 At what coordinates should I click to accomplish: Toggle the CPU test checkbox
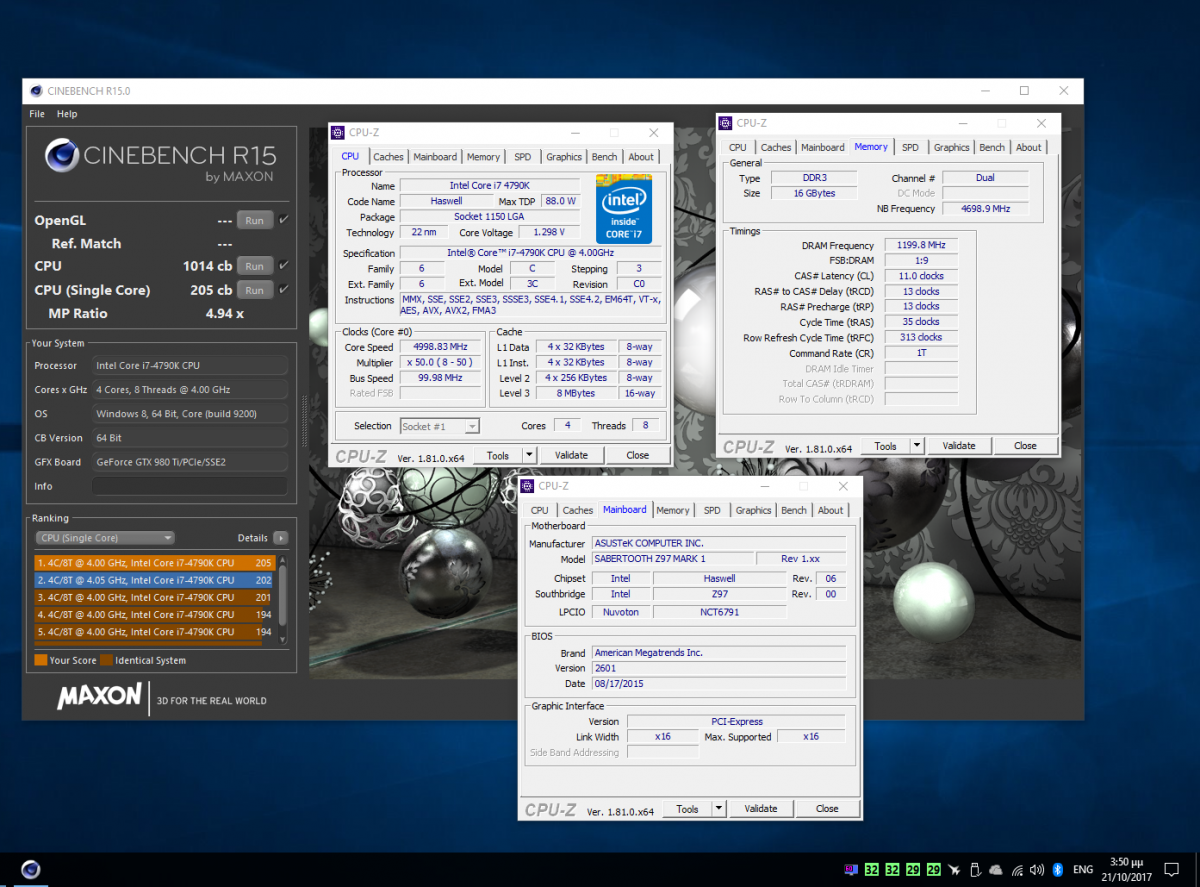tap(284, 265)
